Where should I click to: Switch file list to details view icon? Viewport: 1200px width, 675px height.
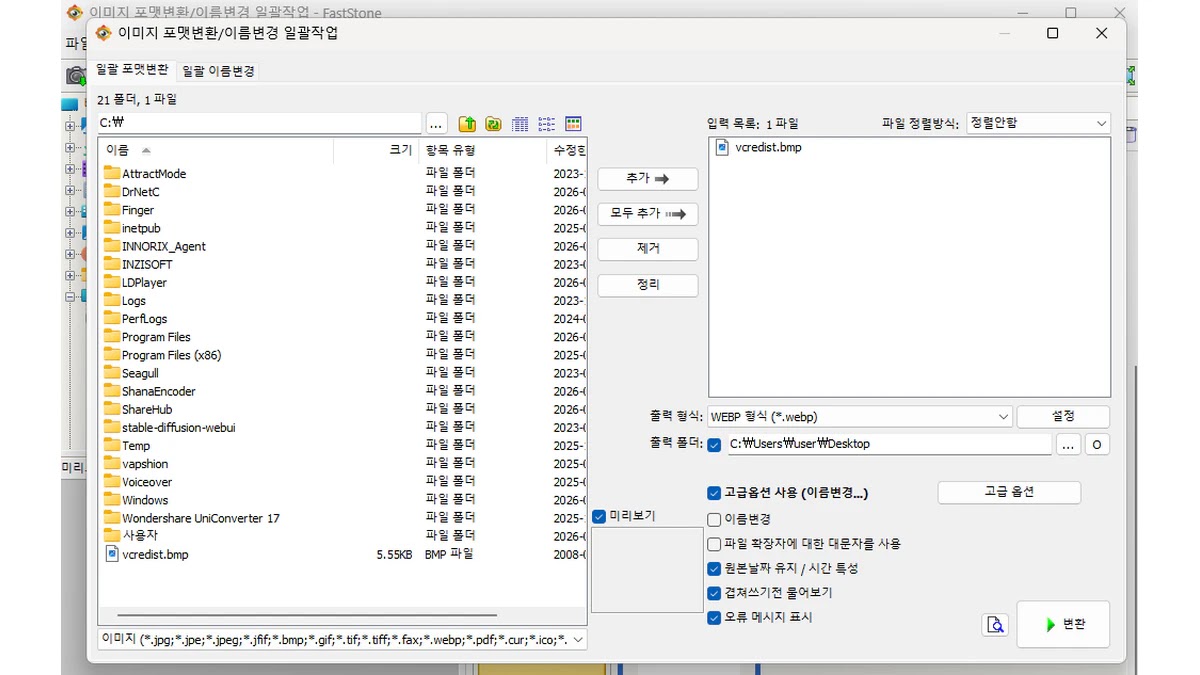520,124
